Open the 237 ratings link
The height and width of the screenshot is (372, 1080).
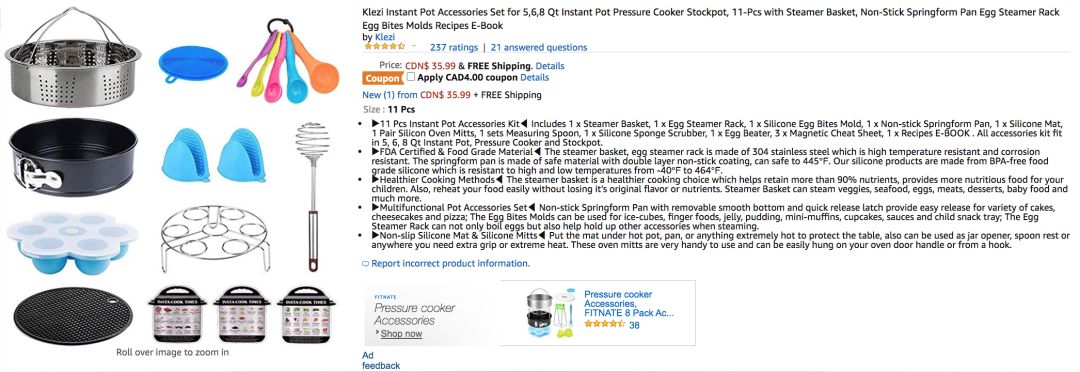pos(453,48)
